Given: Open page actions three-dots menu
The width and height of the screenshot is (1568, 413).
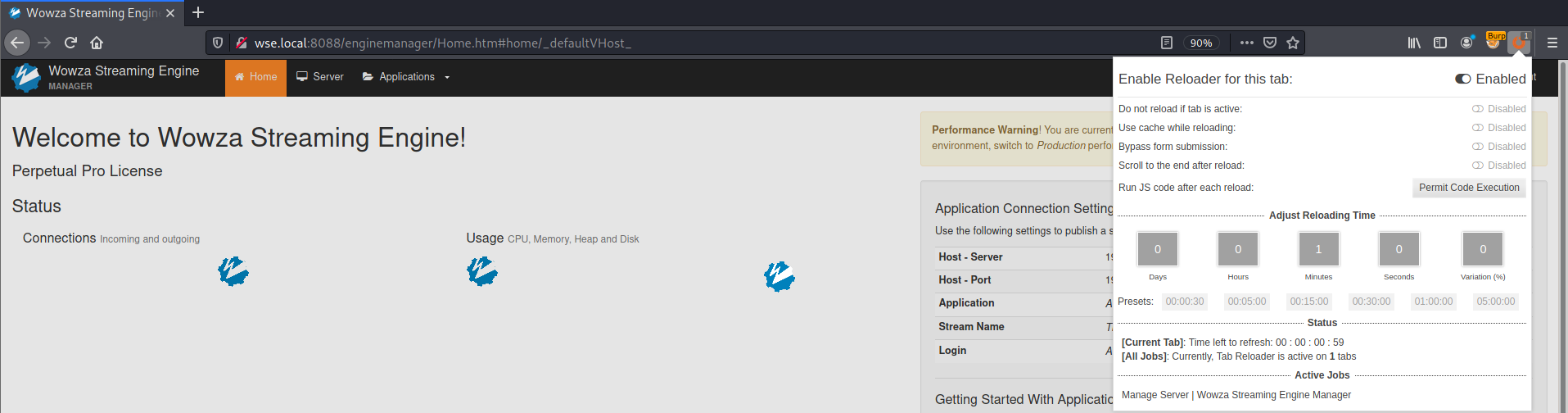Looking at the screenshot, I should [1246, 43].
